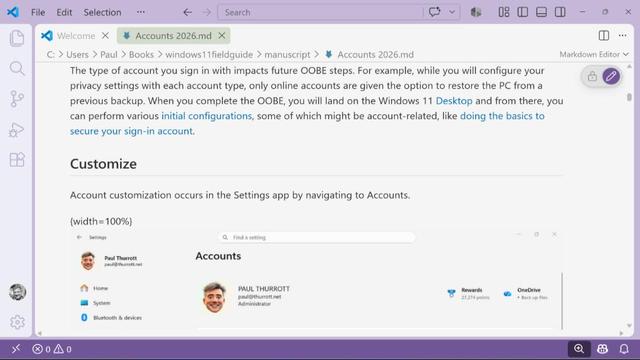Open the Books breadcrumb
The width and height of the screenshot is (640, 360).
(x=141, y=54)
